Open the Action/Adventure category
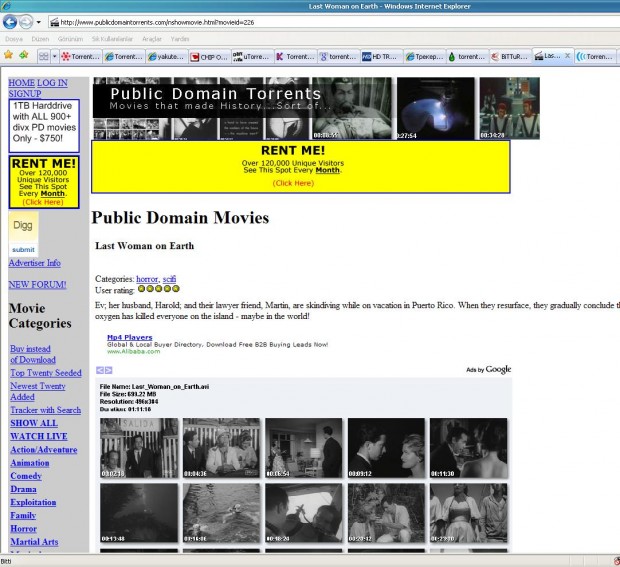620x567 pixels. point(44,450)
